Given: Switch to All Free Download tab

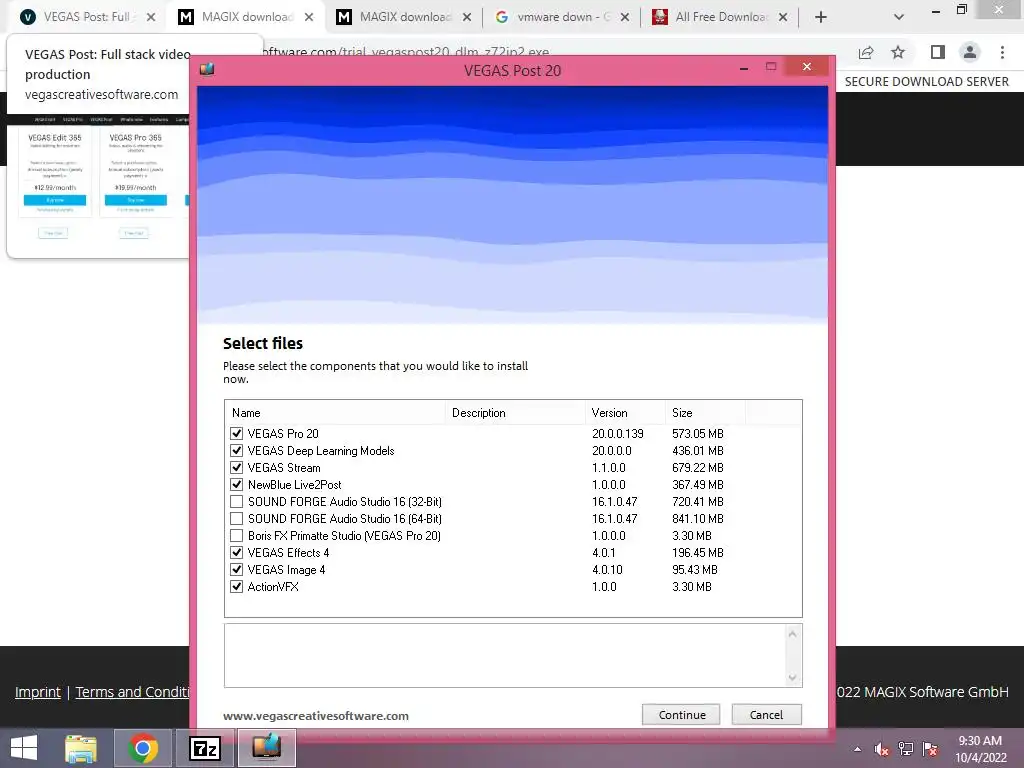Looking at the screenshot, I should click(x=721, y=17).
